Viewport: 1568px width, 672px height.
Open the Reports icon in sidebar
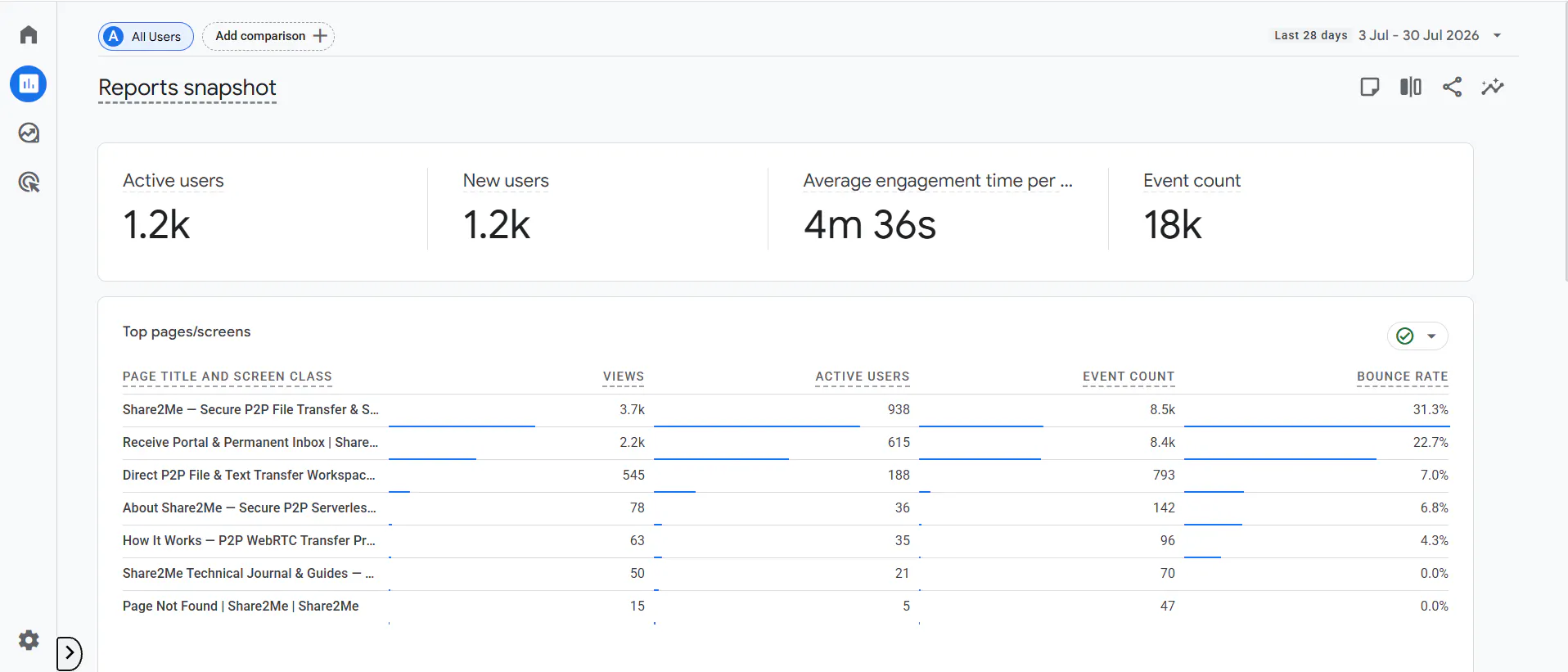(x=29, y=83)
